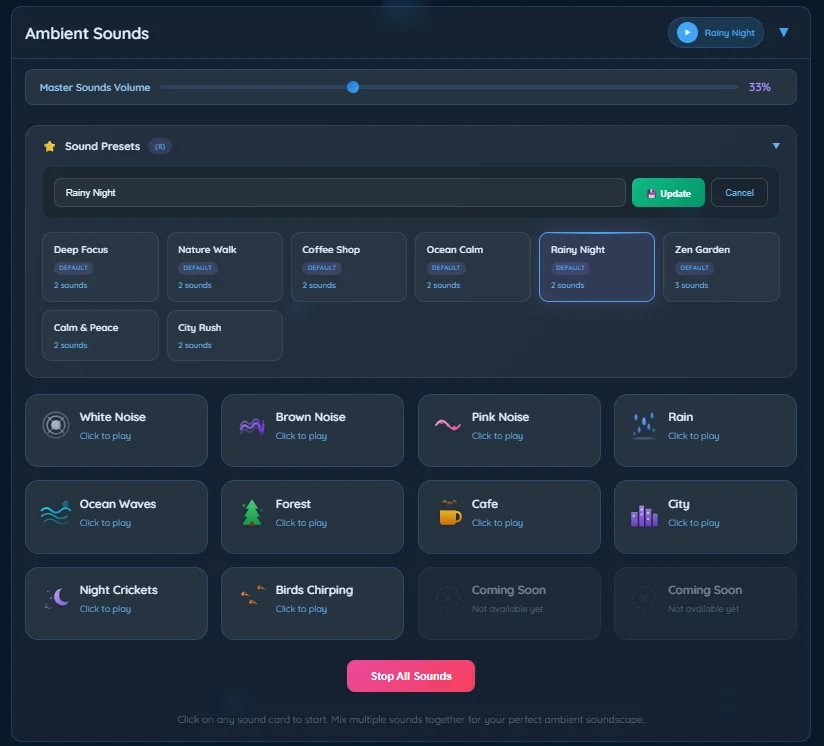Click the Master Sounds Volume slider handle

pyautogui.click(x=353, y=87)
